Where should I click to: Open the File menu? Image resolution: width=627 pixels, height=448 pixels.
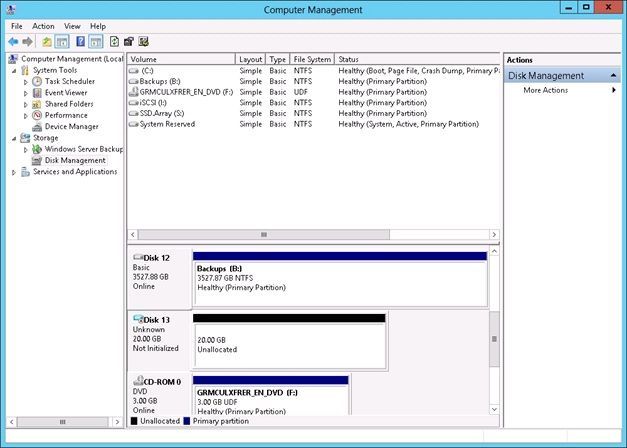coord(17,26)
